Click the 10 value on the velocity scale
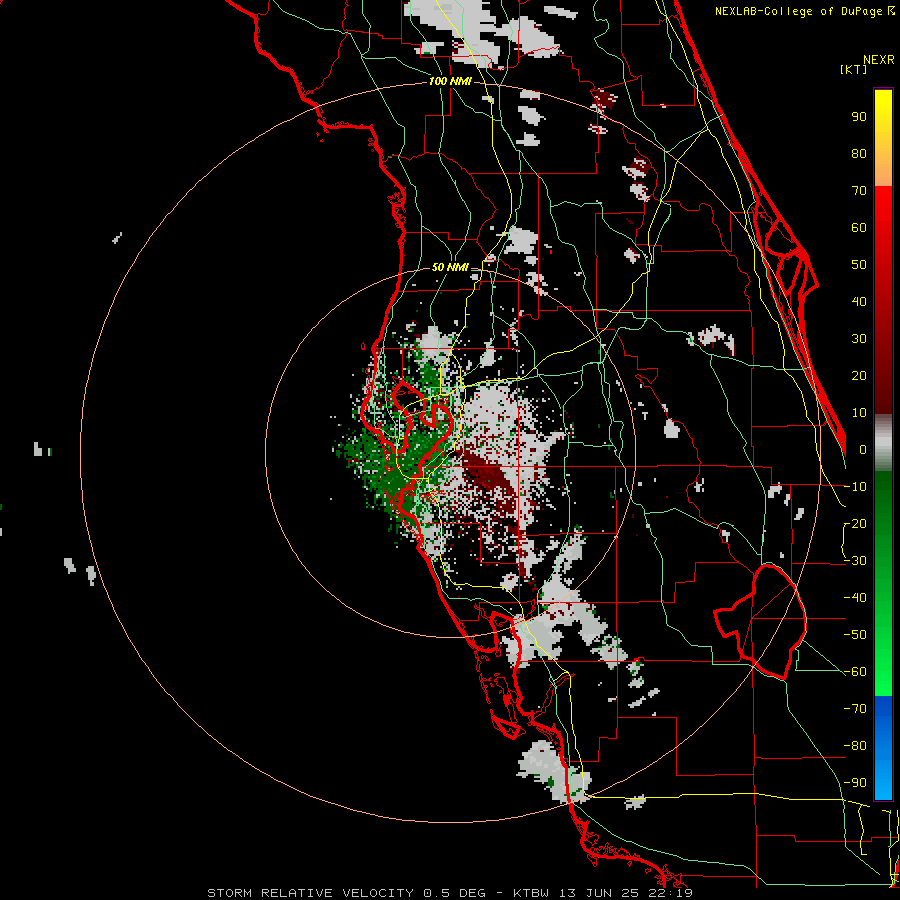 click(859, 413)
